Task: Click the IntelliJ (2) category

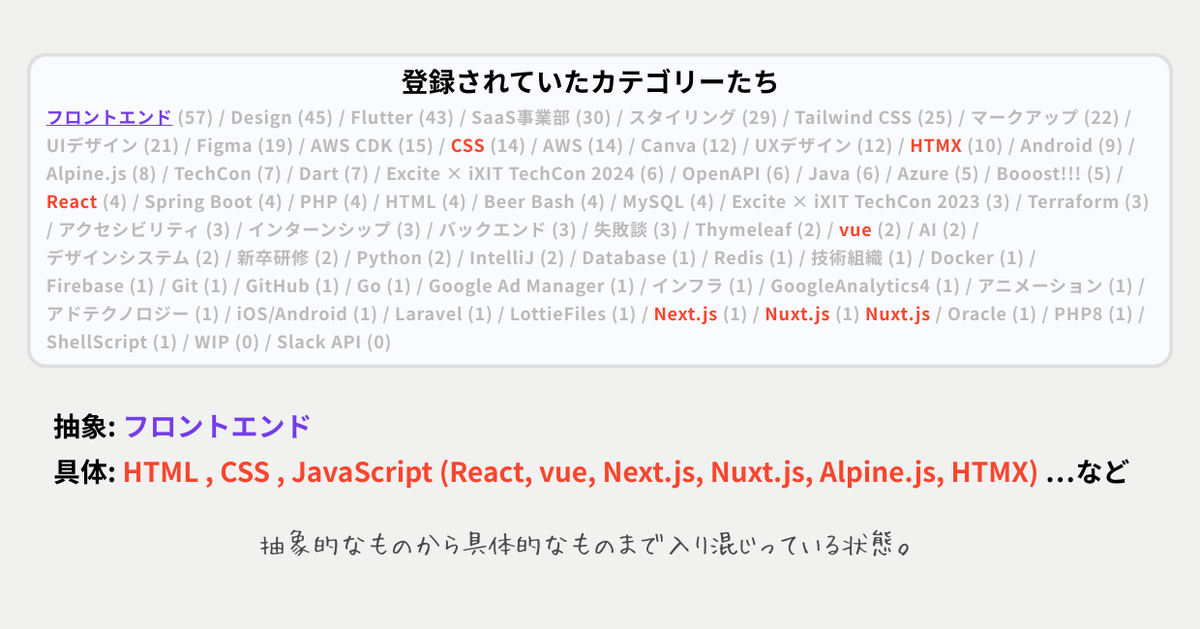Action: click(518, 258)
